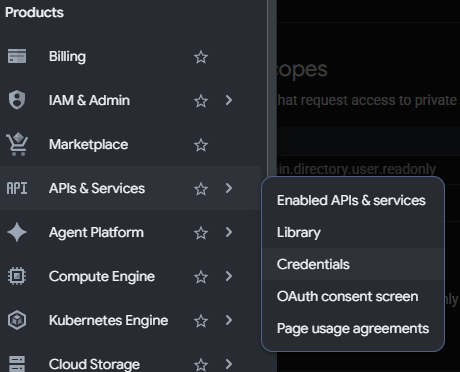Toggle the Compute Engine star
460x372 pixels.
pos(201,277)
